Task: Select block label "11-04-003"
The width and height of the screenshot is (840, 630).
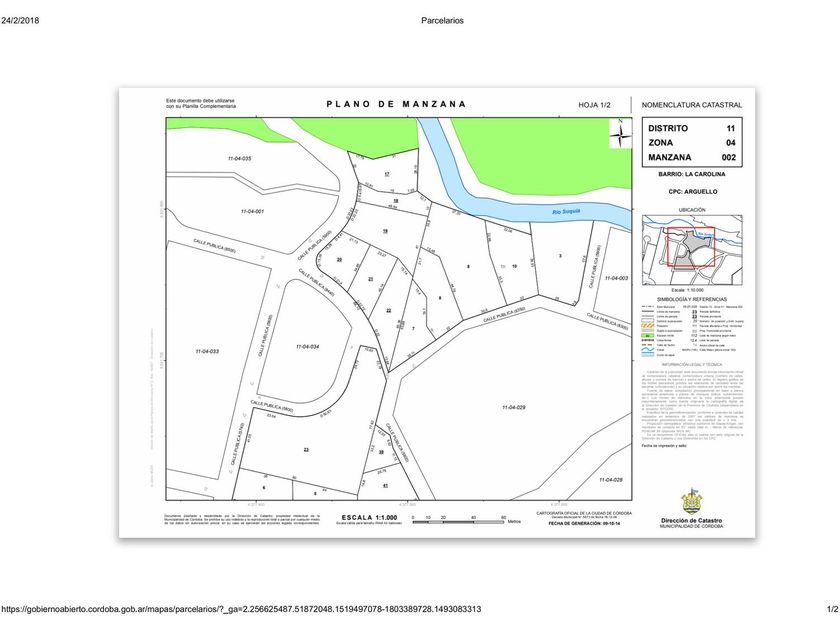Action: point(617,279)
